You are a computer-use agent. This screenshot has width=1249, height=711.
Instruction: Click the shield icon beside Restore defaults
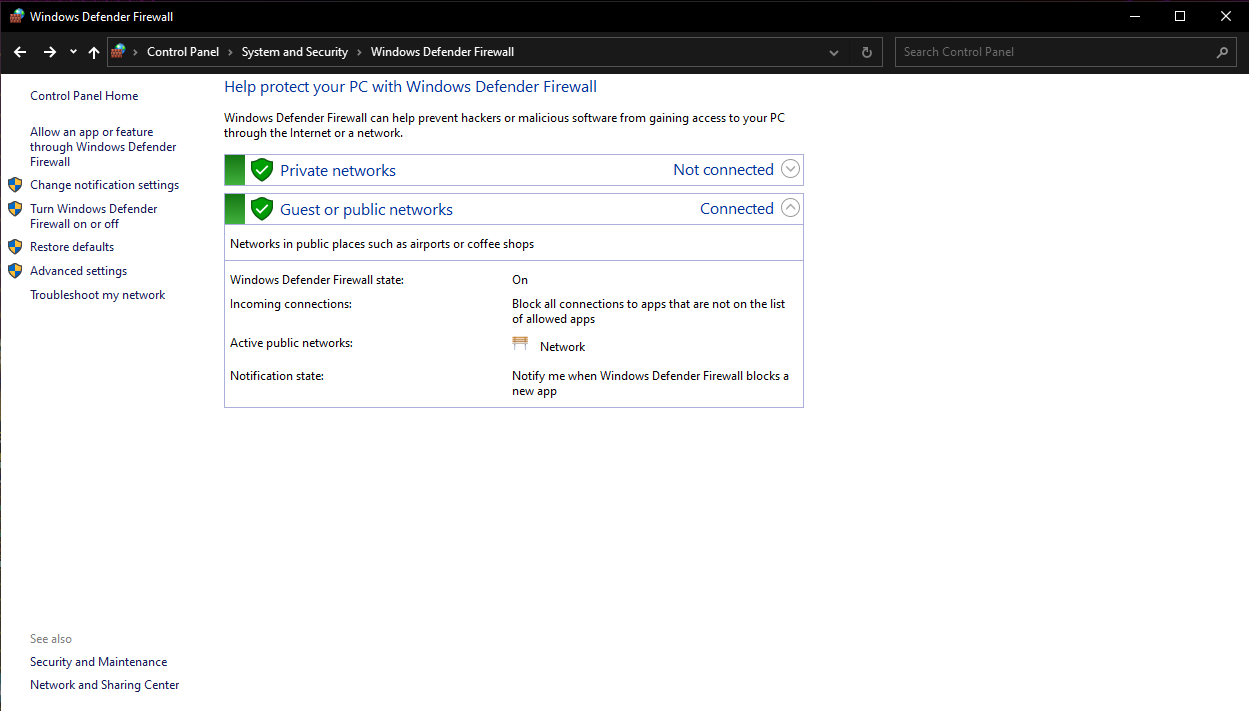(15, 246)
